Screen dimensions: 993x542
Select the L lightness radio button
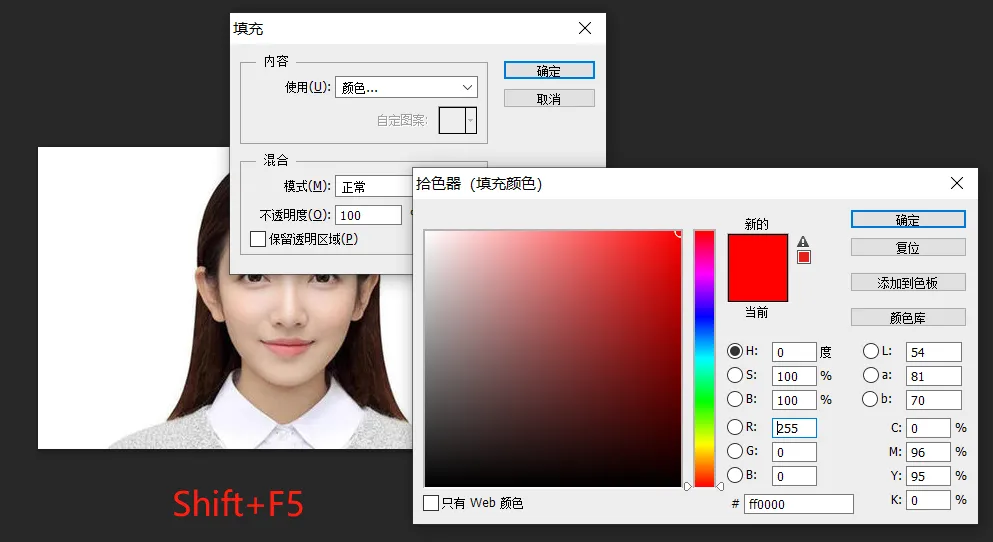coord(870,351)
